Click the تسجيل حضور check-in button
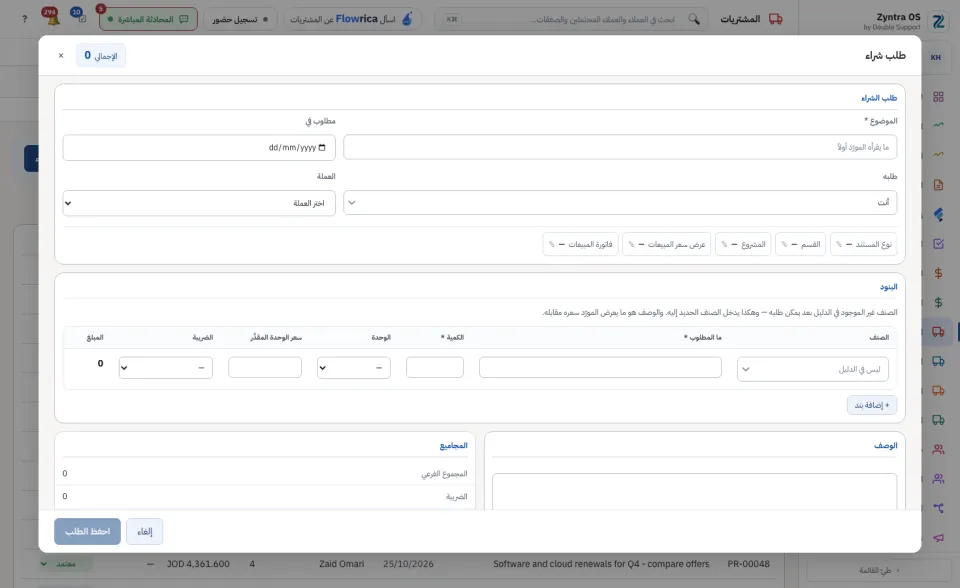960x588 pixels. click(x=239, y=19)
